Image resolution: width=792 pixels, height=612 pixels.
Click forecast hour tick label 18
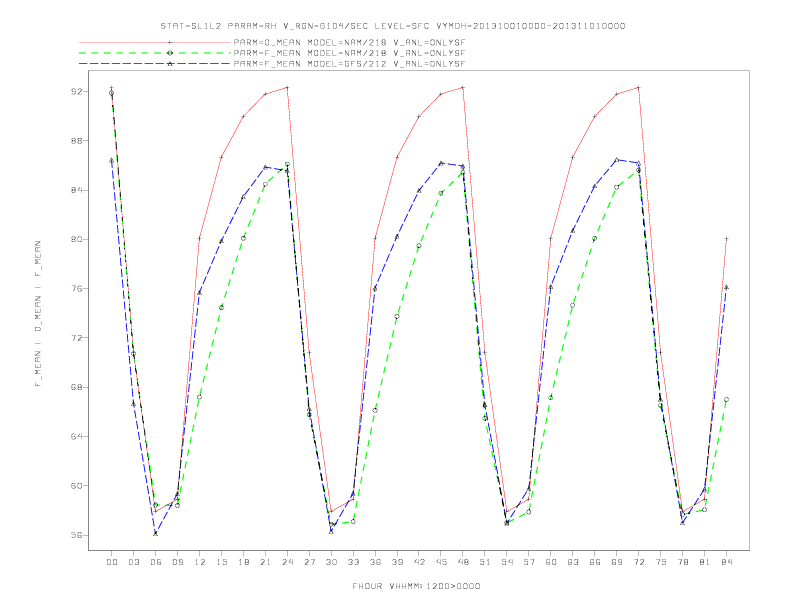click(243, 562)
